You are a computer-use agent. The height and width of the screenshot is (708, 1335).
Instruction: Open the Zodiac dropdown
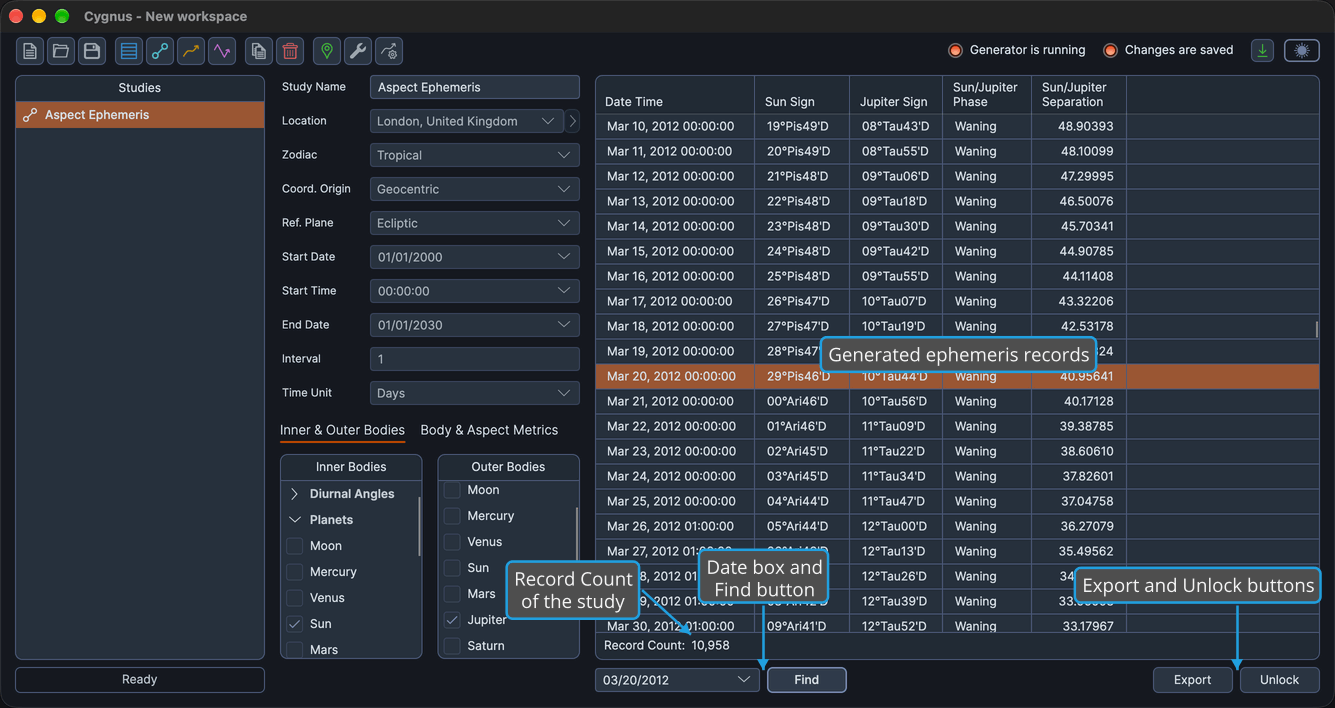475,155
